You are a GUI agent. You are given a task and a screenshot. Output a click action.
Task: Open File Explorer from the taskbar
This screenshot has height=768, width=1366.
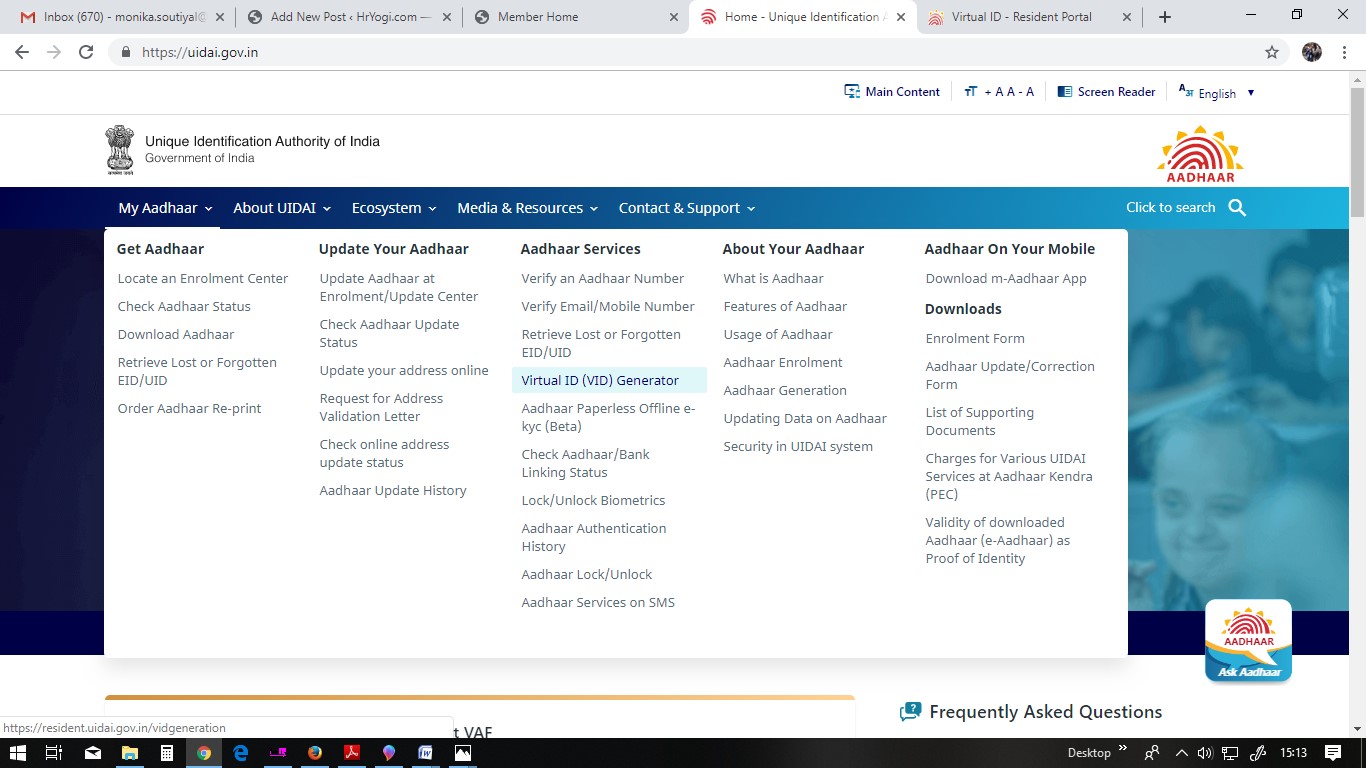129,753
